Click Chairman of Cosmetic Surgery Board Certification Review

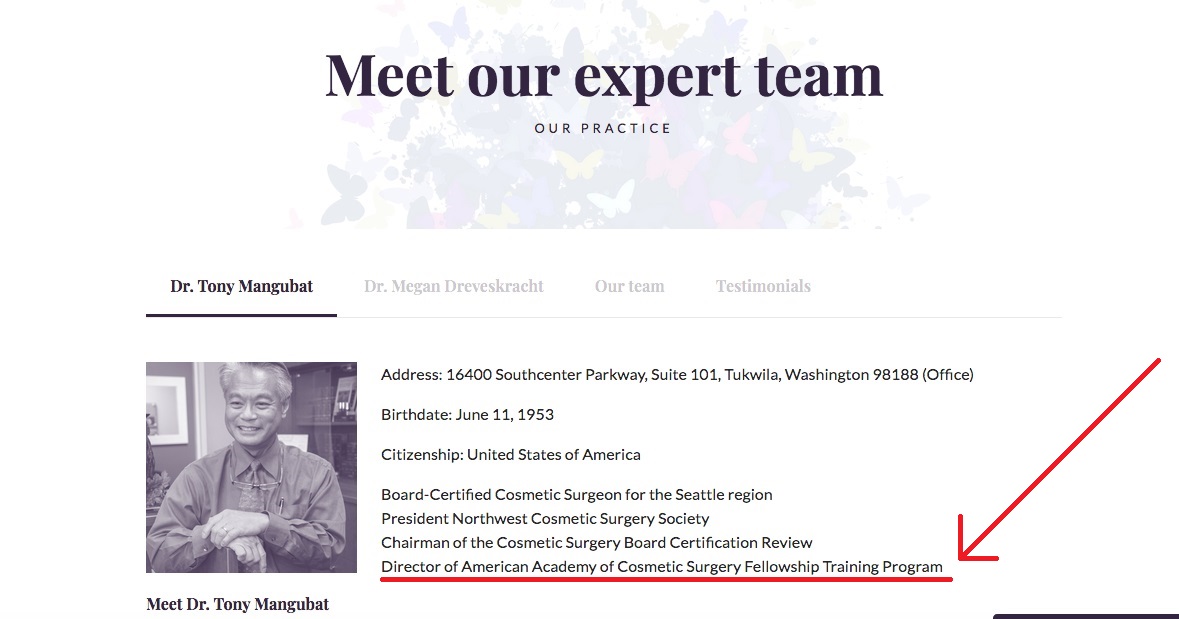tap(596, 542)
